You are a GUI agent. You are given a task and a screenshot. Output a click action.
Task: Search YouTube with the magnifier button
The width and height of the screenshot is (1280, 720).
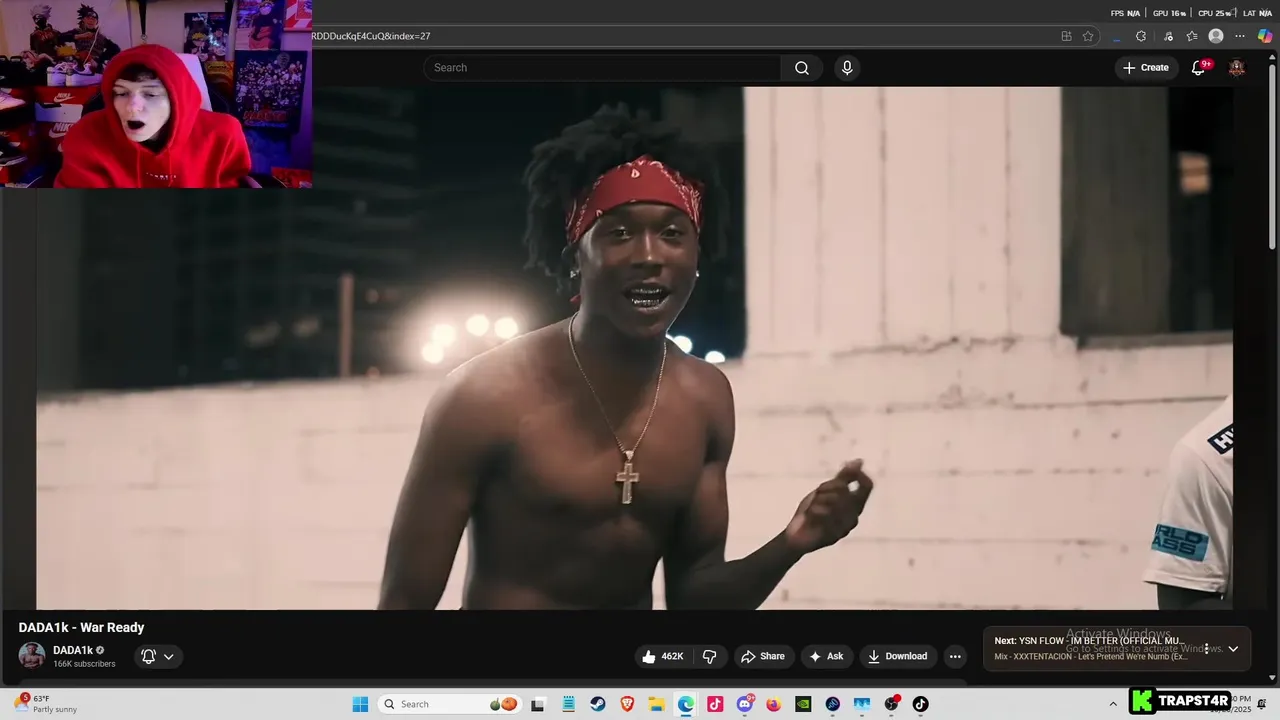coord(802,68)
